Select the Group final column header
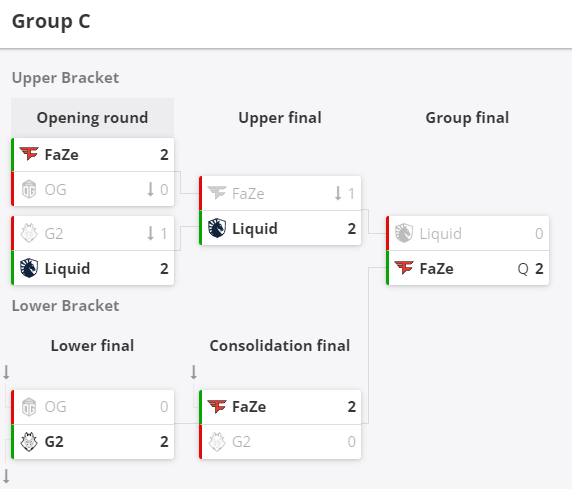Viewport: 572px width, 489px height. (467, 118)
